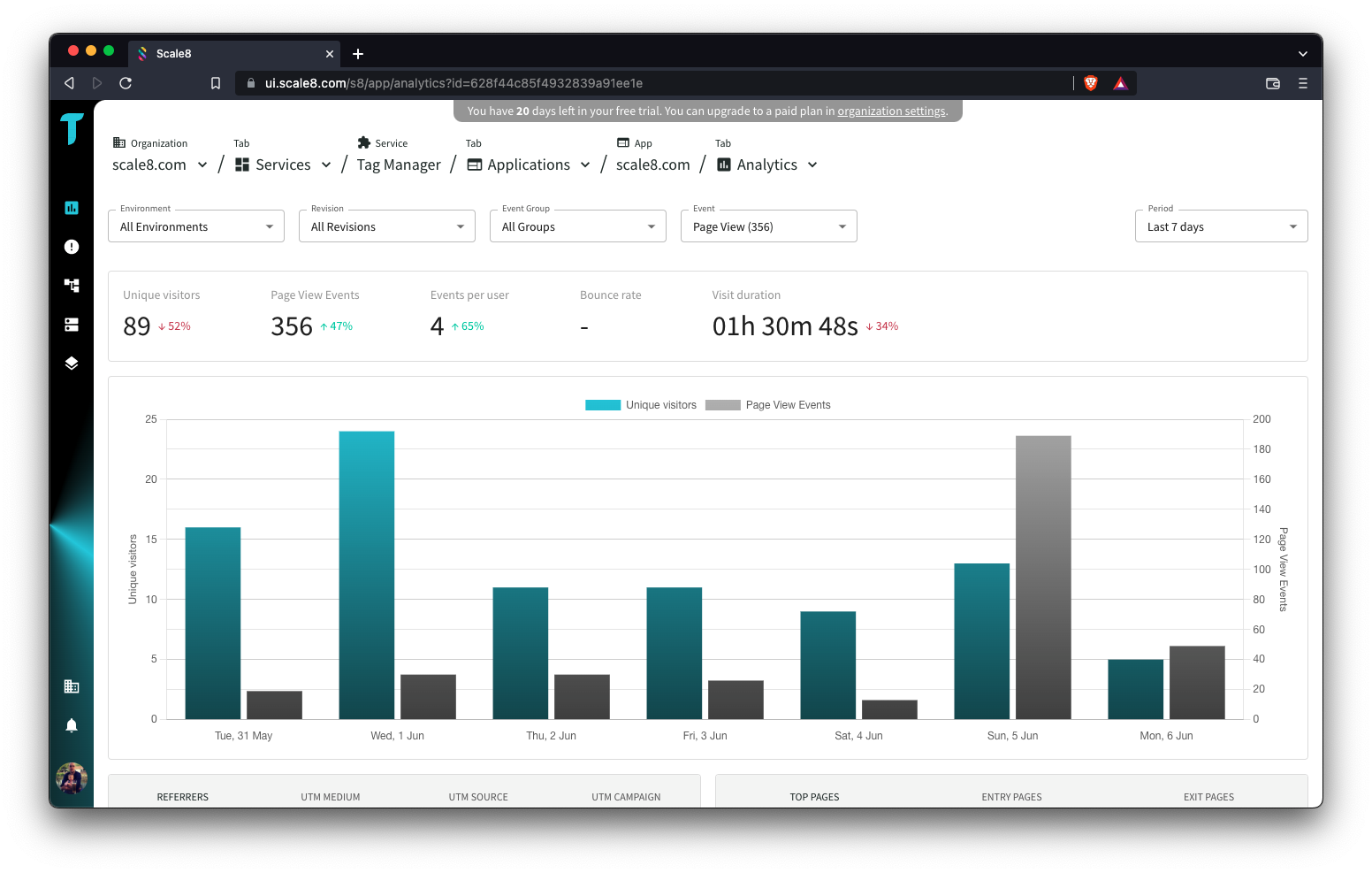Open notifications bell in sidebar
The image size is (1372, 873).
[x=72, y=725]
